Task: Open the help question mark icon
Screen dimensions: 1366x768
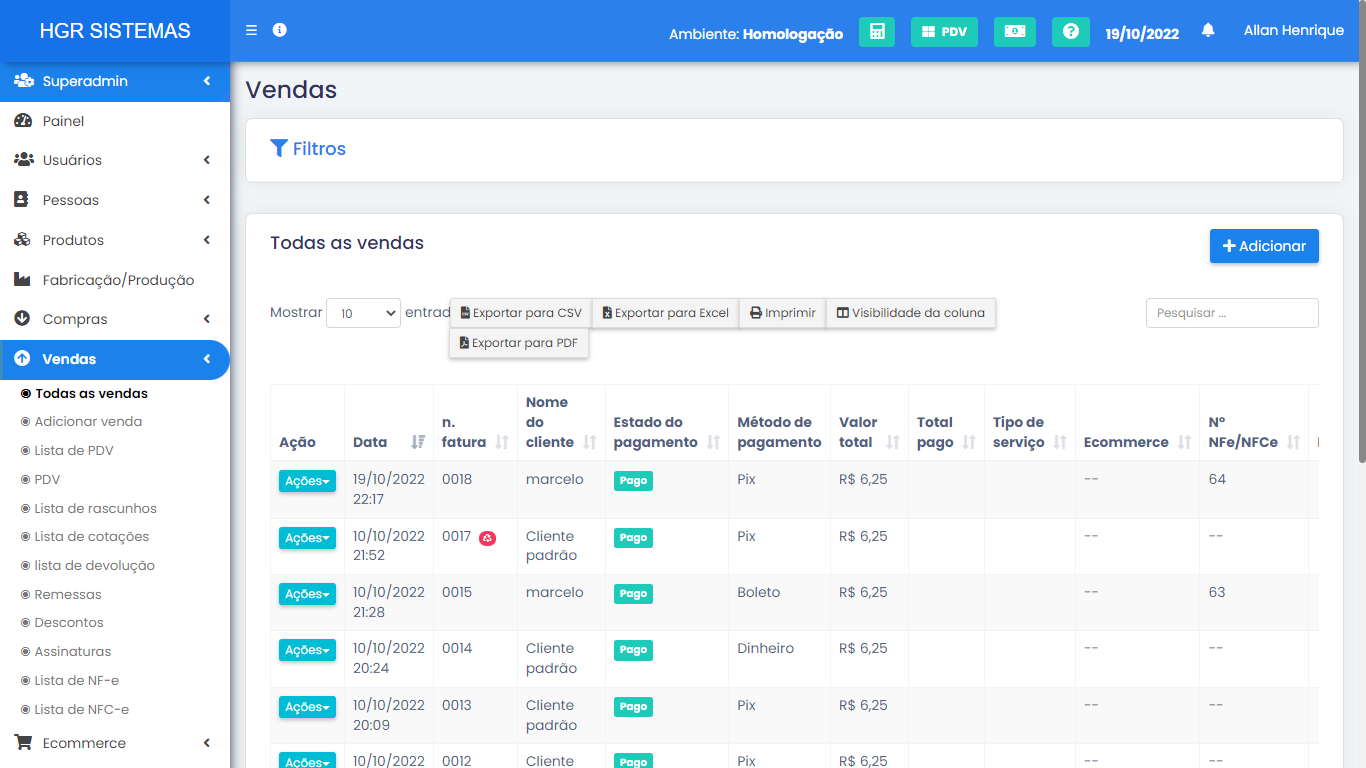Action: click(x=1070, y=32)
